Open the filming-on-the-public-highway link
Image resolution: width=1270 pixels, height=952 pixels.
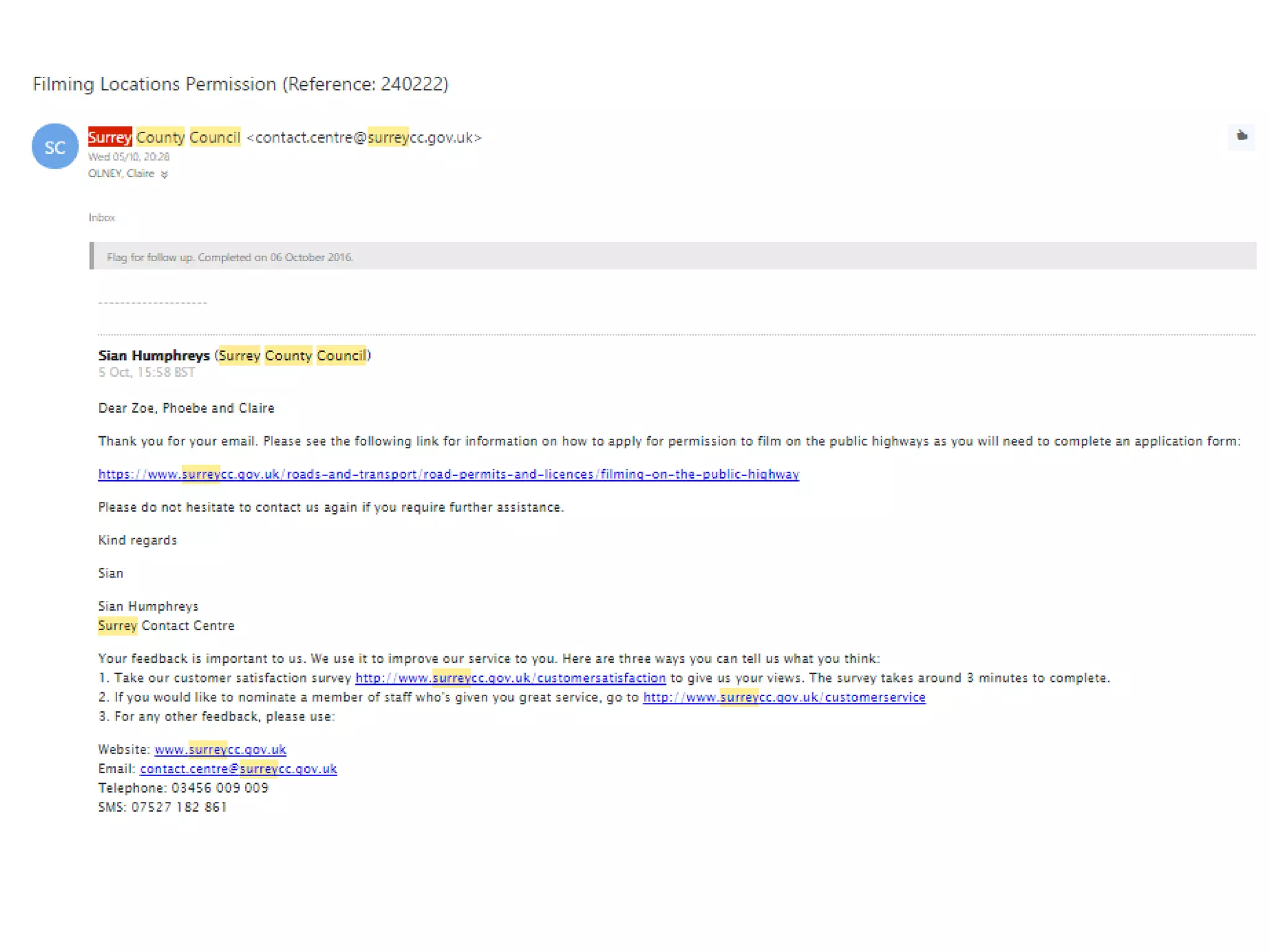pyautogui.click(x=448, y=475)
